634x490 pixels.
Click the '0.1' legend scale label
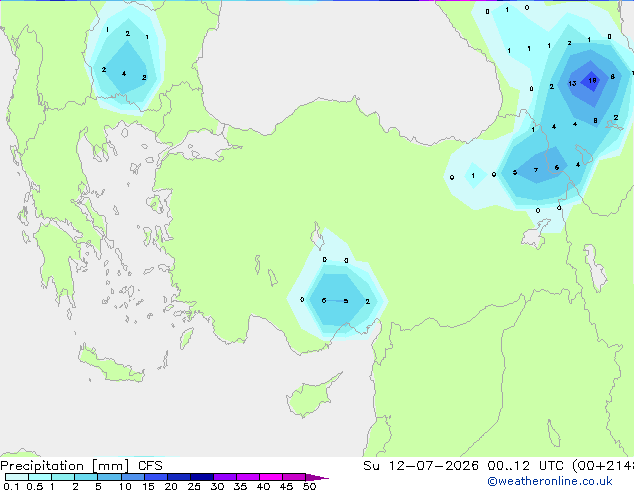pos(11,486)
